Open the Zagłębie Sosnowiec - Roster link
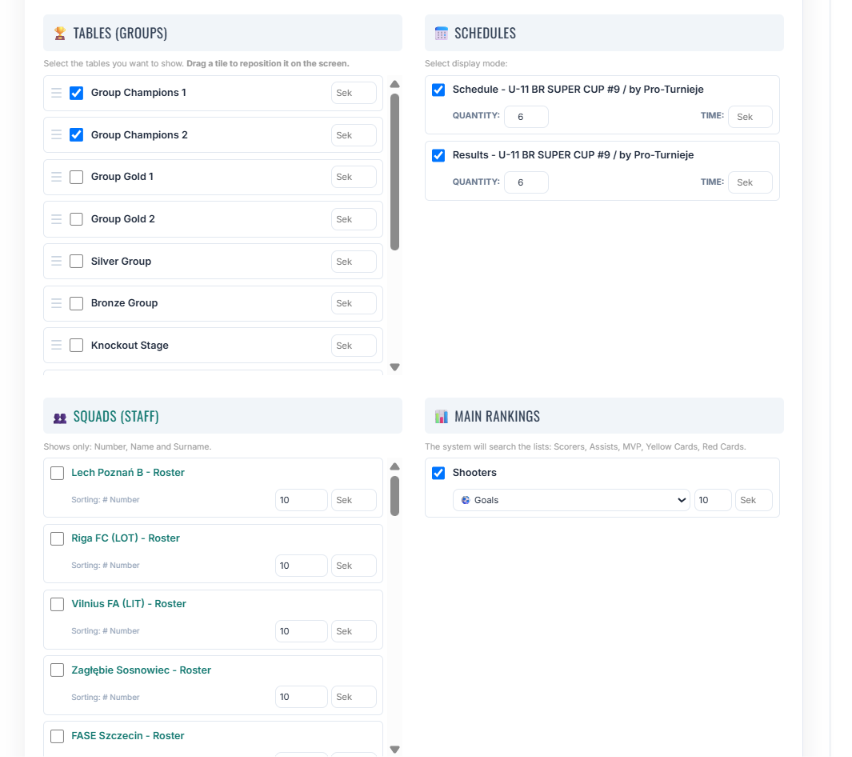This screenshot has width=852, height=757. click(141, 670)
